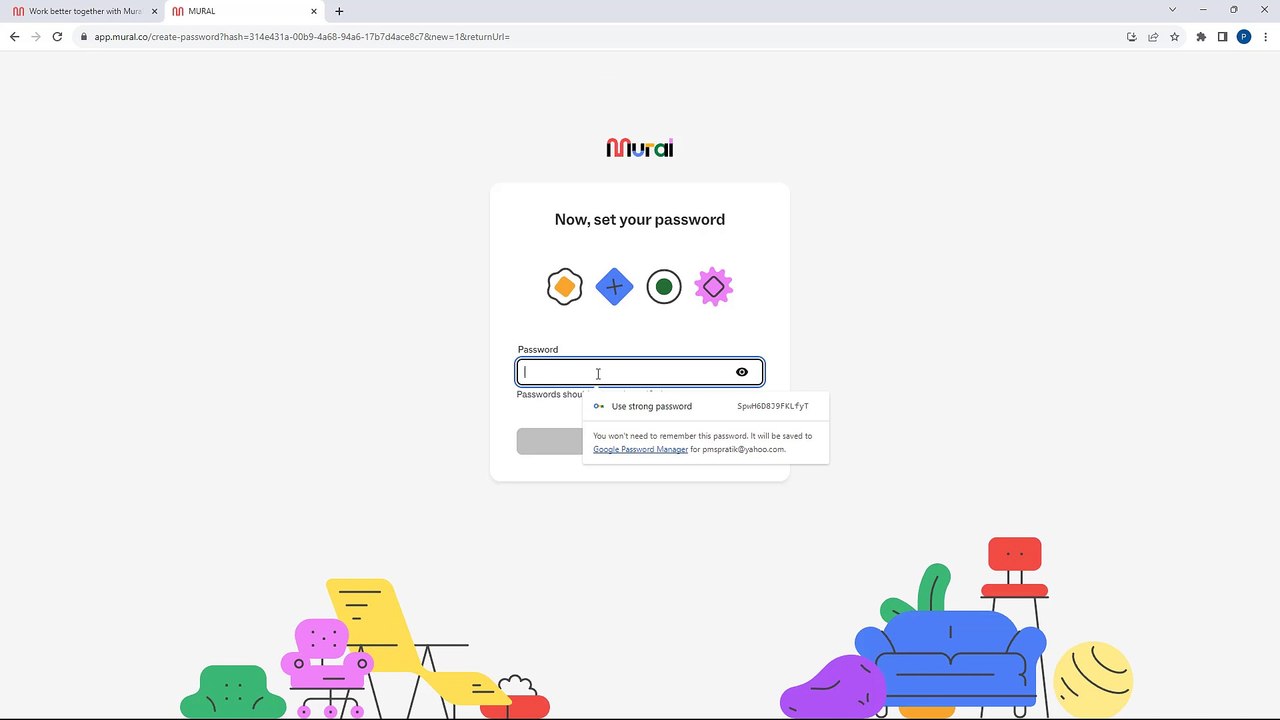Click the Mural logo

coord(640,148)
